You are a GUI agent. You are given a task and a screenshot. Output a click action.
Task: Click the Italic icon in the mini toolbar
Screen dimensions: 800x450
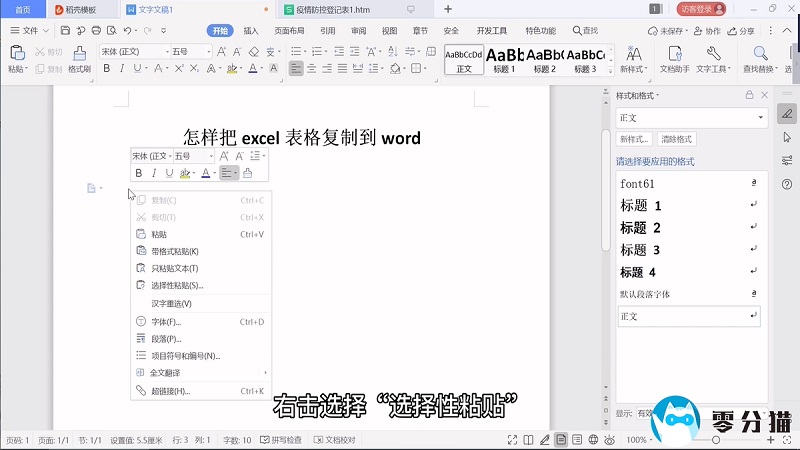(154, 173)
